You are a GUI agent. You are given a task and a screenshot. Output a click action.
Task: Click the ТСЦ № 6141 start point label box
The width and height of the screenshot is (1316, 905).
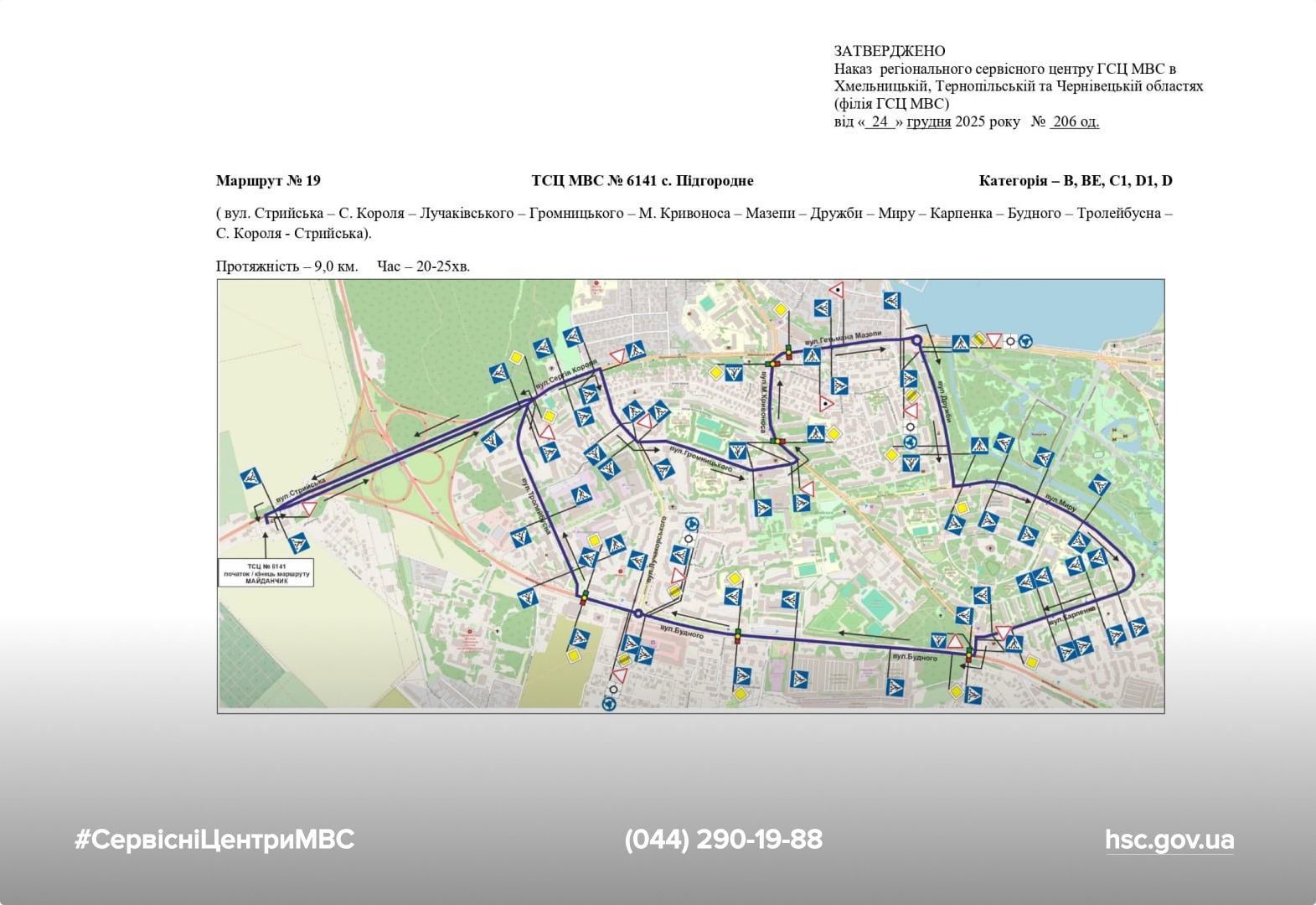pos(266,573)
